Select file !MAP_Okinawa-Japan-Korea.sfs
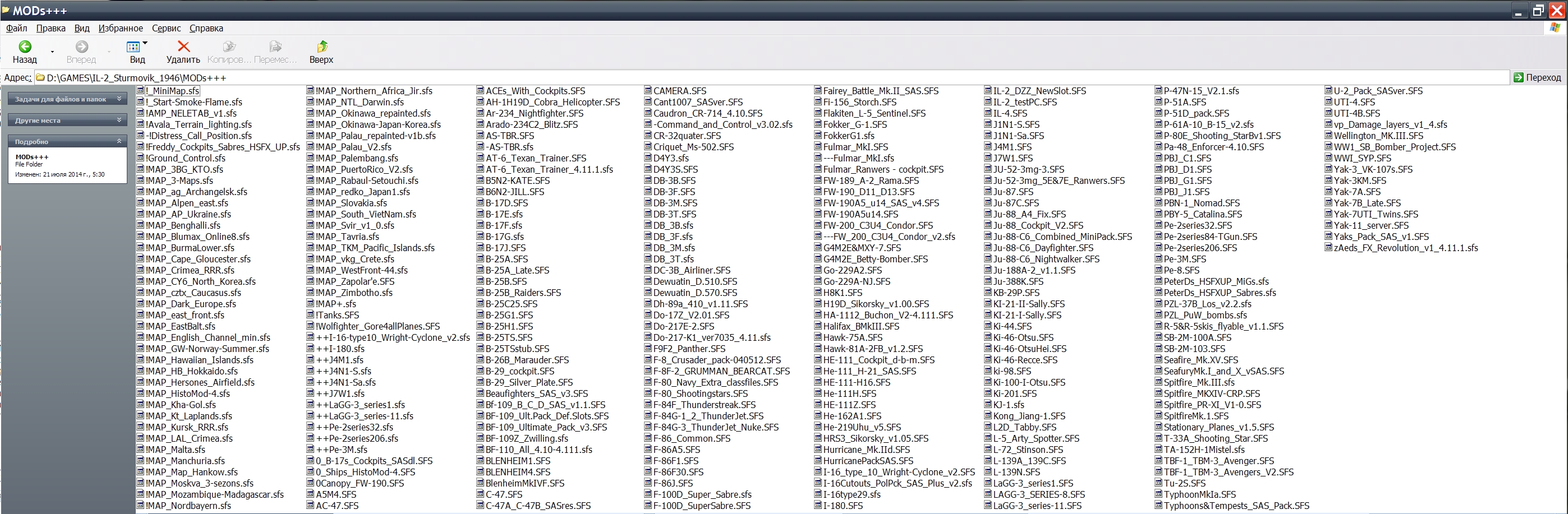 [x=378, y=124]
